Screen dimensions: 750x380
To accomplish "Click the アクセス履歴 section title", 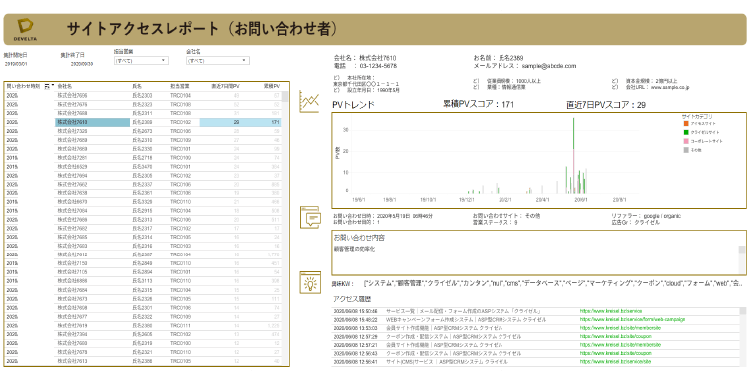I will pyautogui.click(x=352, y=299).
